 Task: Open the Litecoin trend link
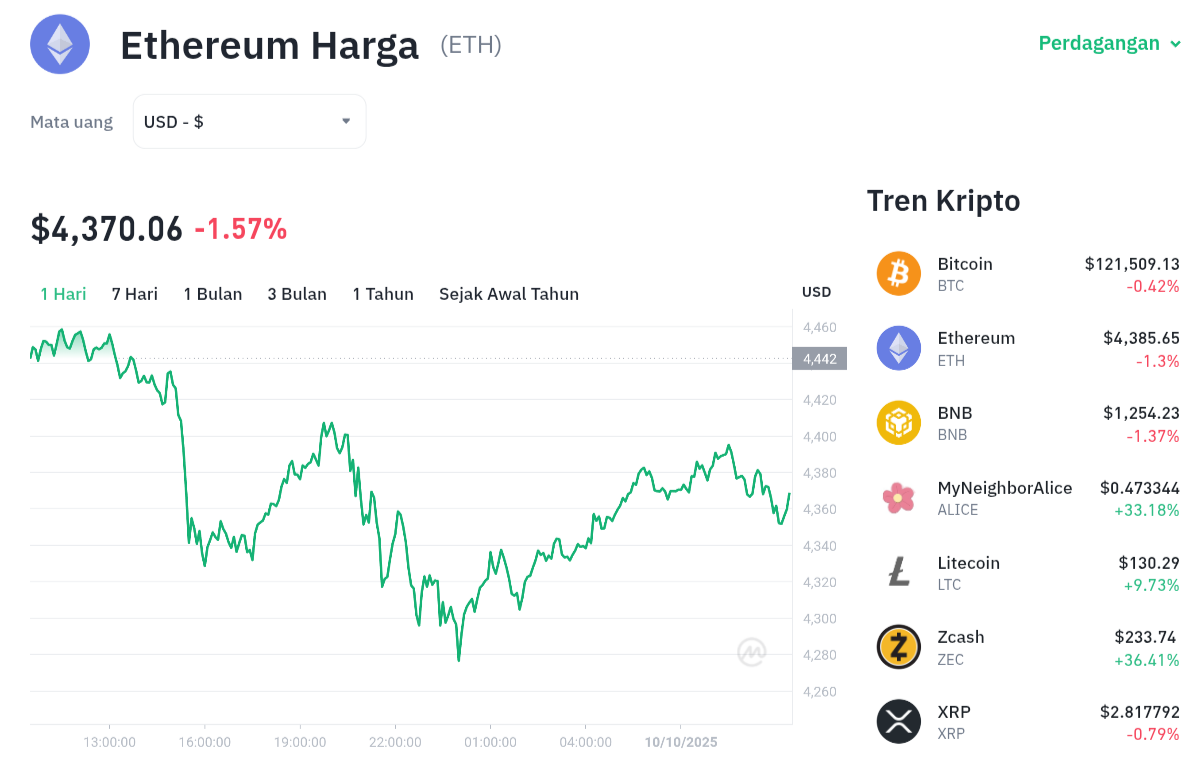click(x=968, y=563)
